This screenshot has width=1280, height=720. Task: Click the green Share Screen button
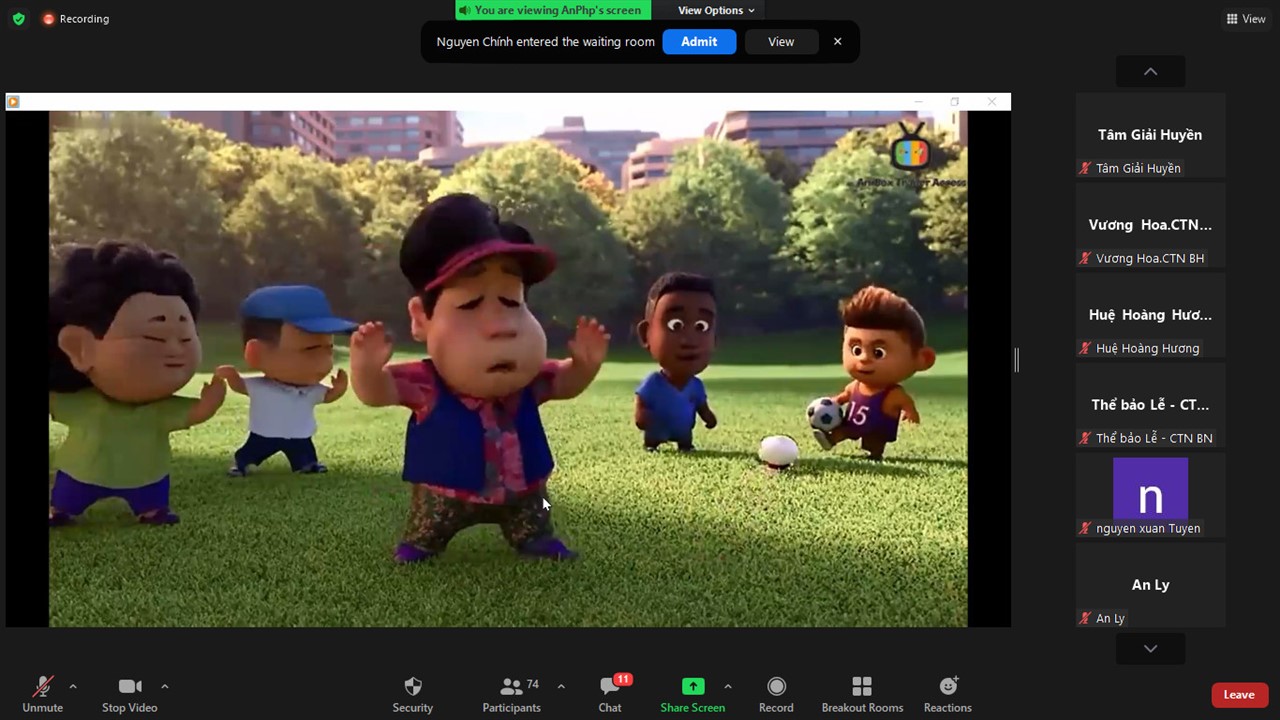[x=693, y=694]
